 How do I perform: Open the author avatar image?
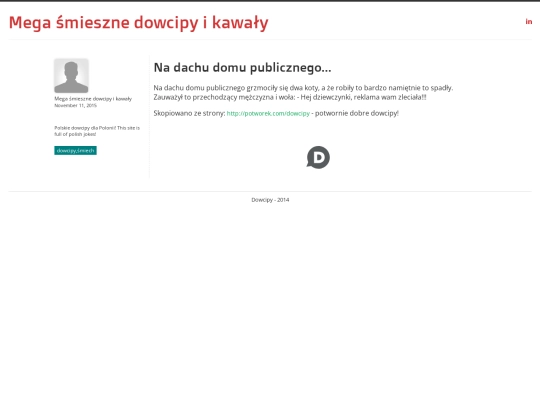coord(71,76)
